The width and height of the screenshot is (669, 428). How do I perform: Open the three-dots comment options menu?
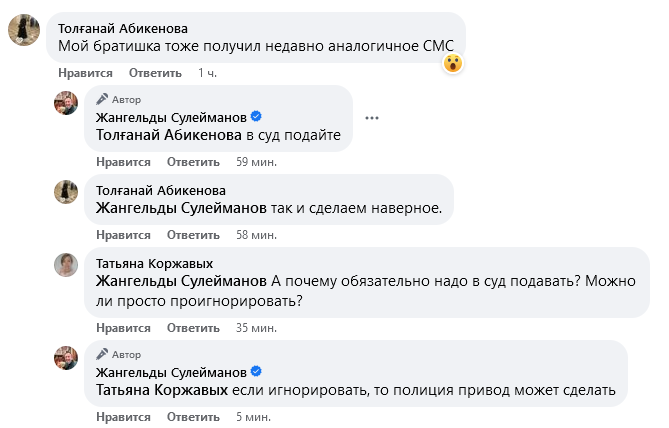click(x=372, y=118)
